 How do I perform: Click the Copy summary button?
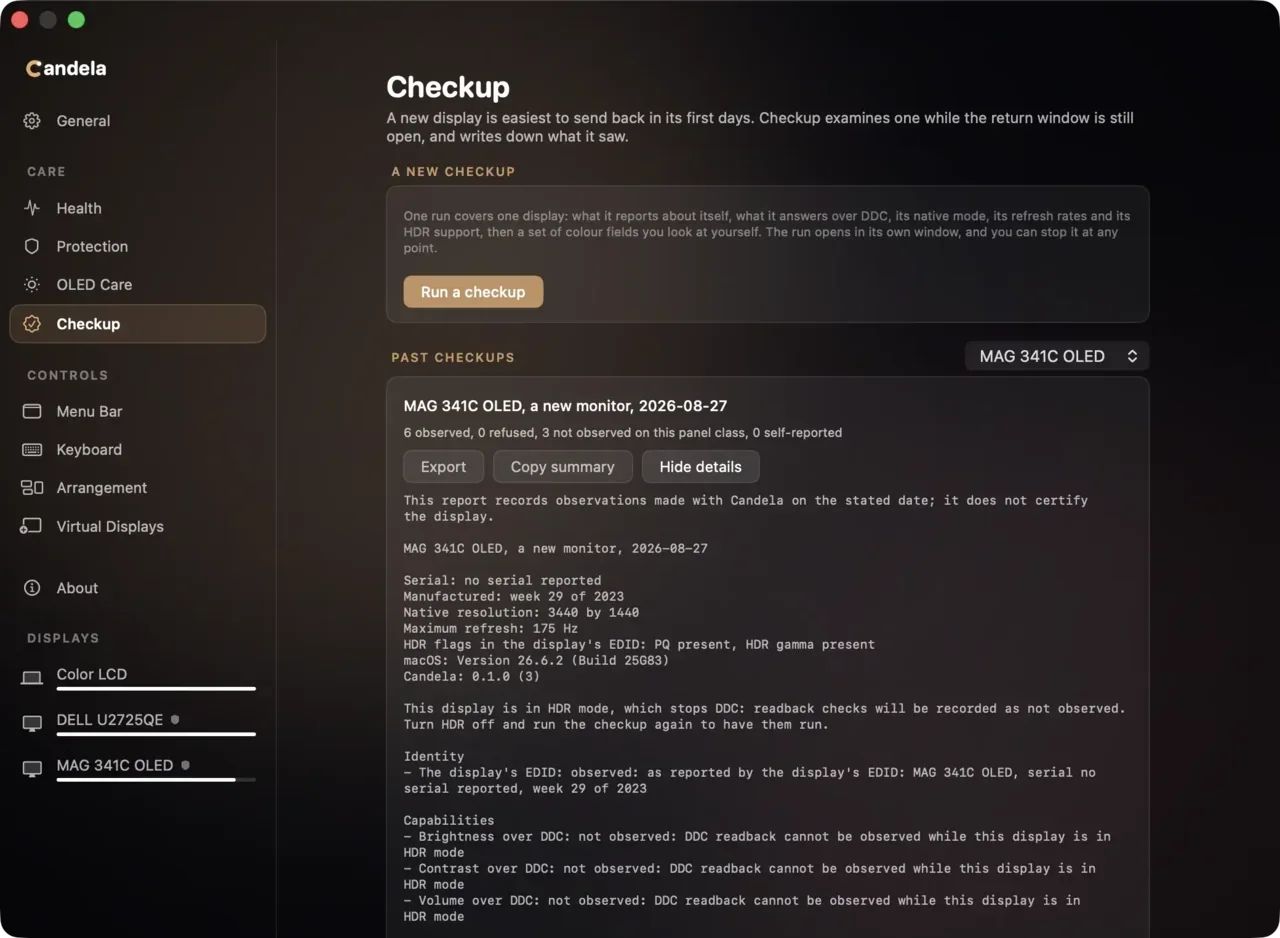point(562,467)
